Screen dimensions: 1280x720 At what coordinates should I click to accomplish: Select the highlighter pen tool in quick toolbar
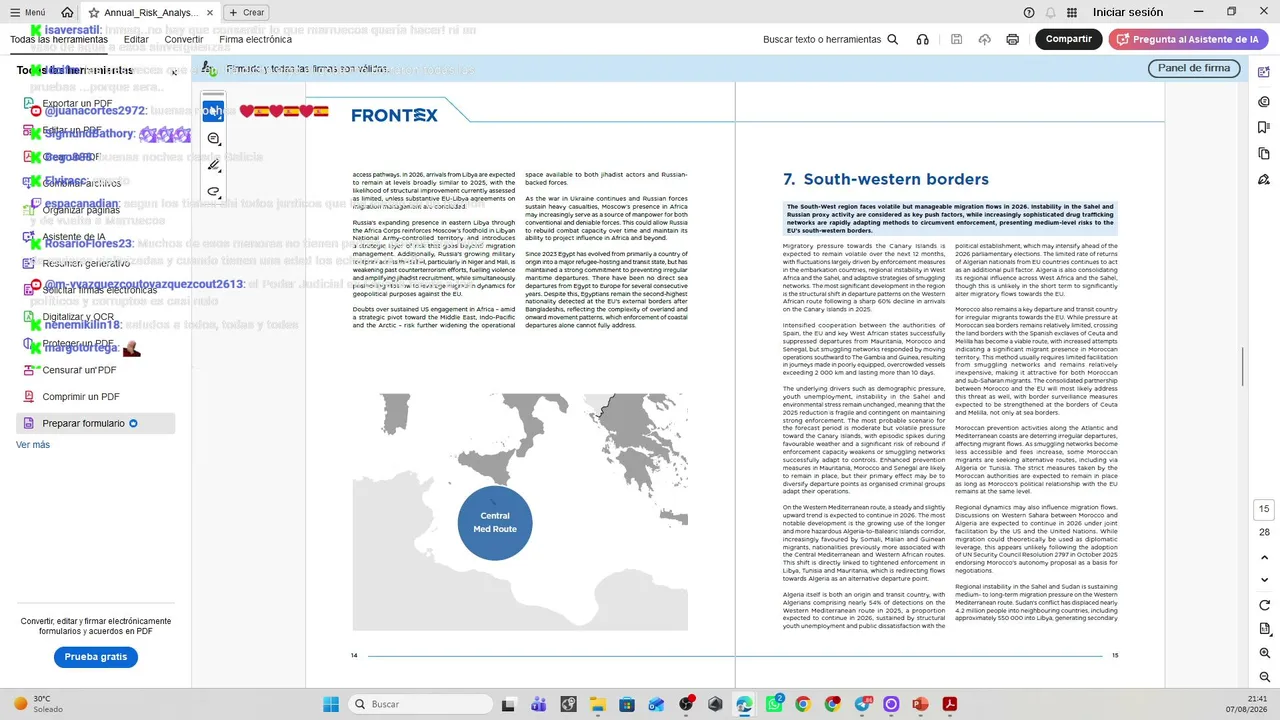click(x=213, y=165)
